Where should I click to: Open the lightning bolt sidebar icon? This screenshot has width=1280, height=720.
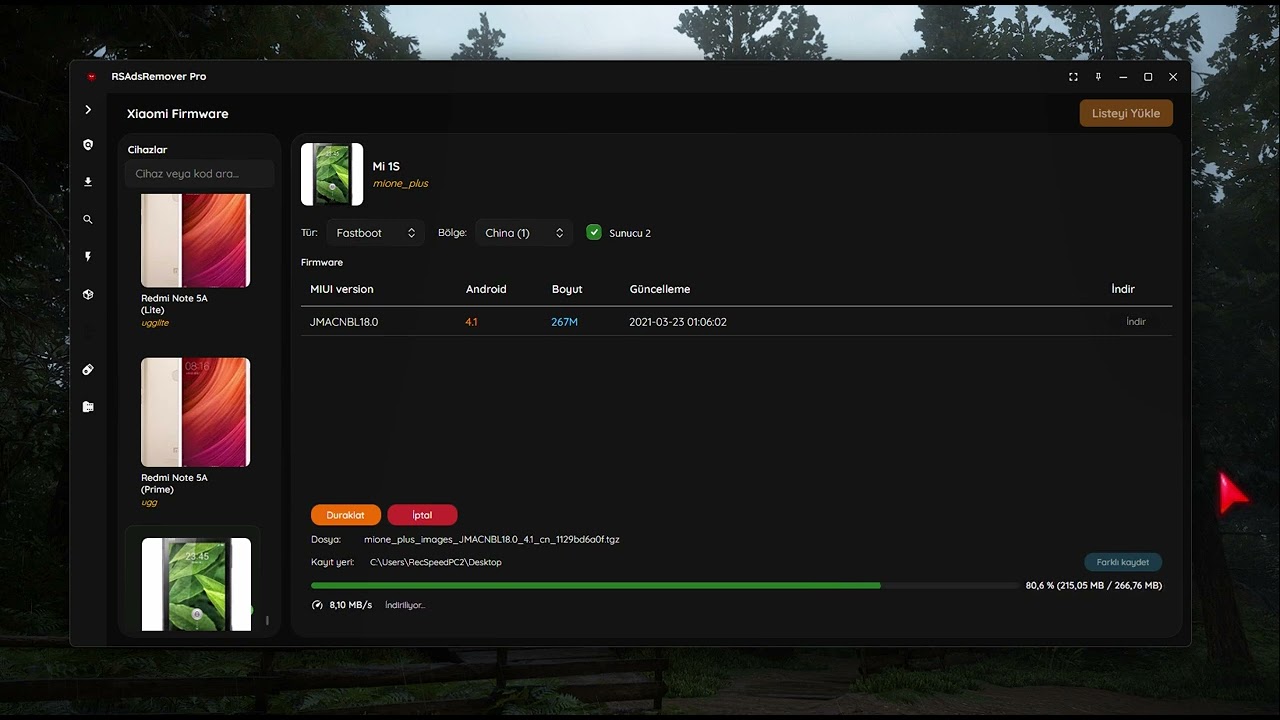point(88,257)
